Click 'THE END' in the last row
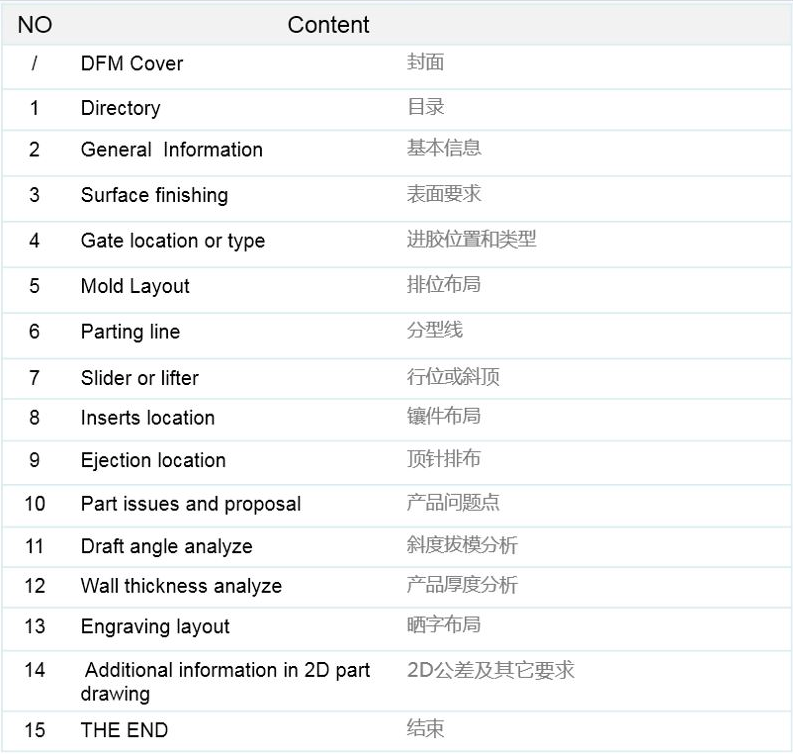This screenshot has width=793, height=754. tap(124, 730)
